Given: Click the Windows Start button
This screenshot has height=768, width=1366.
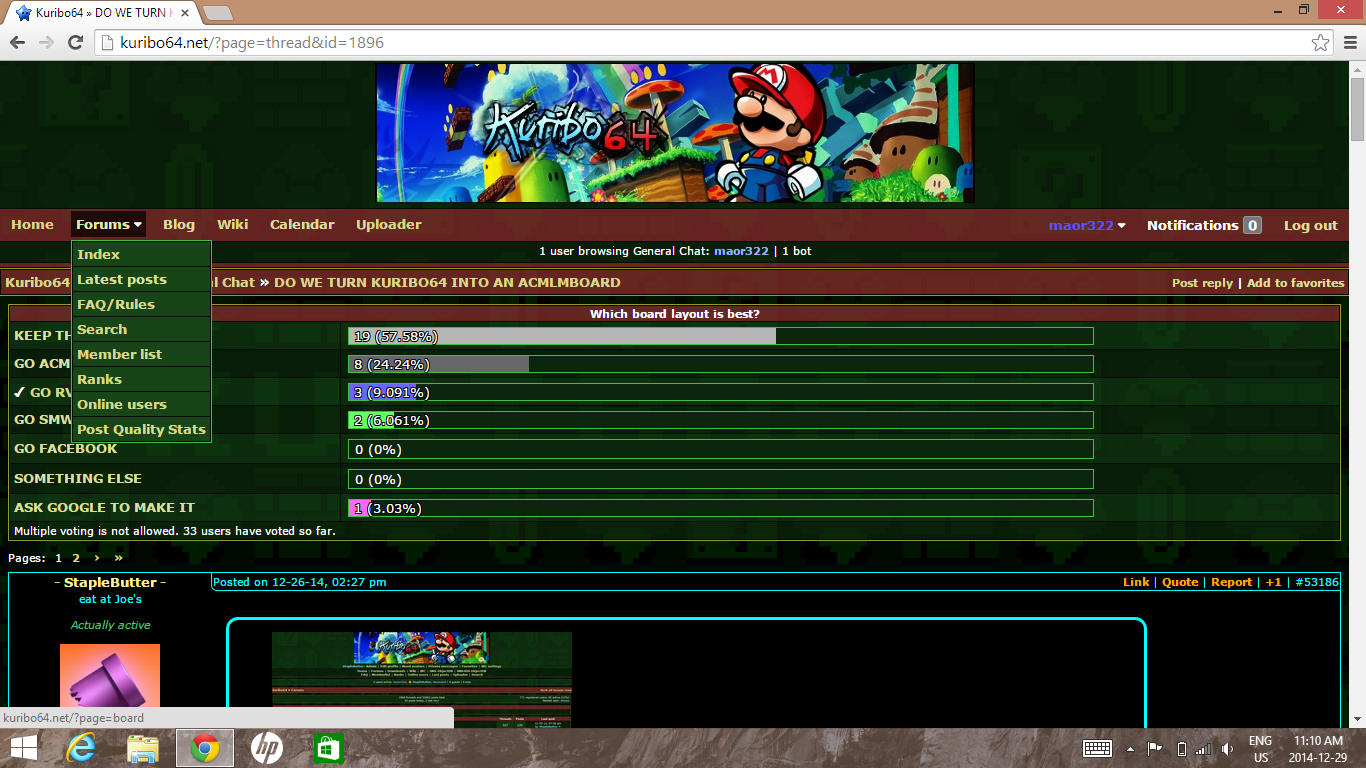Looking at the screenshot, I should pyautogui.click(x=24, y=748).
